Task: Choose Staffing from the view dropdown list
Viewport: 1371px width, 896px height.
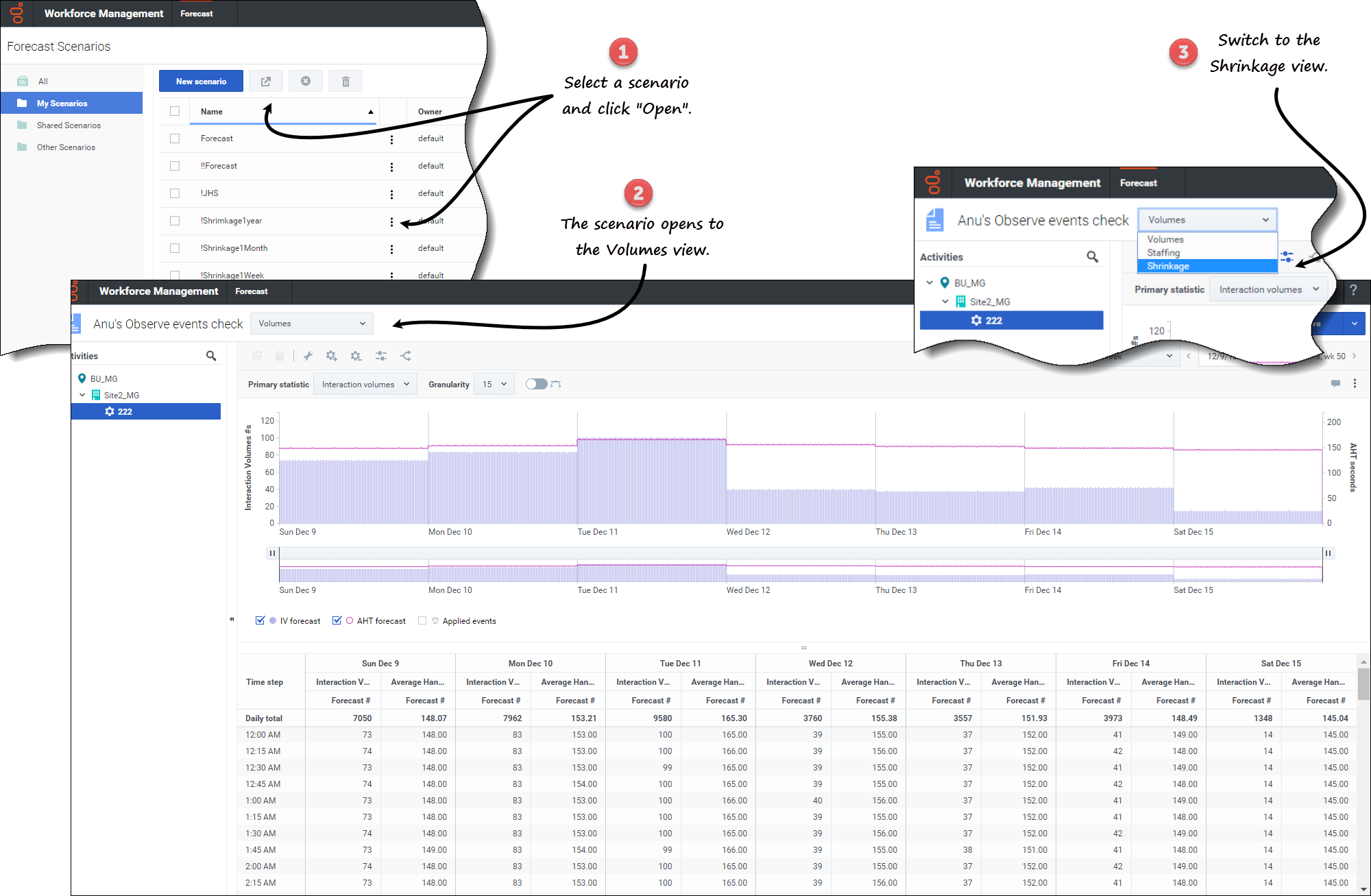Action: (x=1207, y=253)
